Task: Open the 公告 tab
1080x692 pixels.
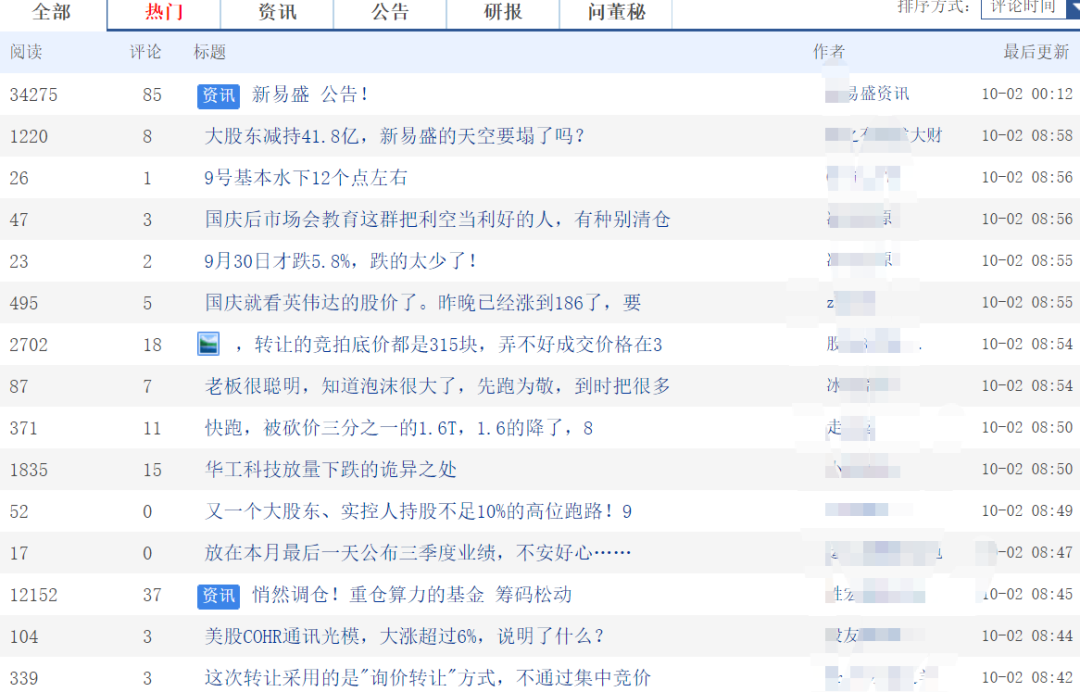Action: tap(390, 13)
